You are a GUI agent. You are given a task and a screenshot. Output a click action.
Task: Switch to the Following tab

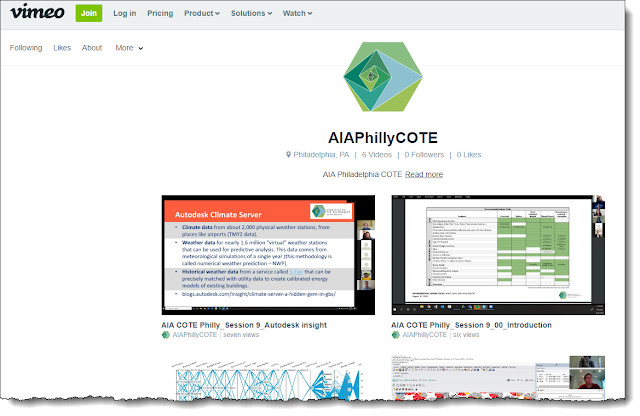click(26, 48)
